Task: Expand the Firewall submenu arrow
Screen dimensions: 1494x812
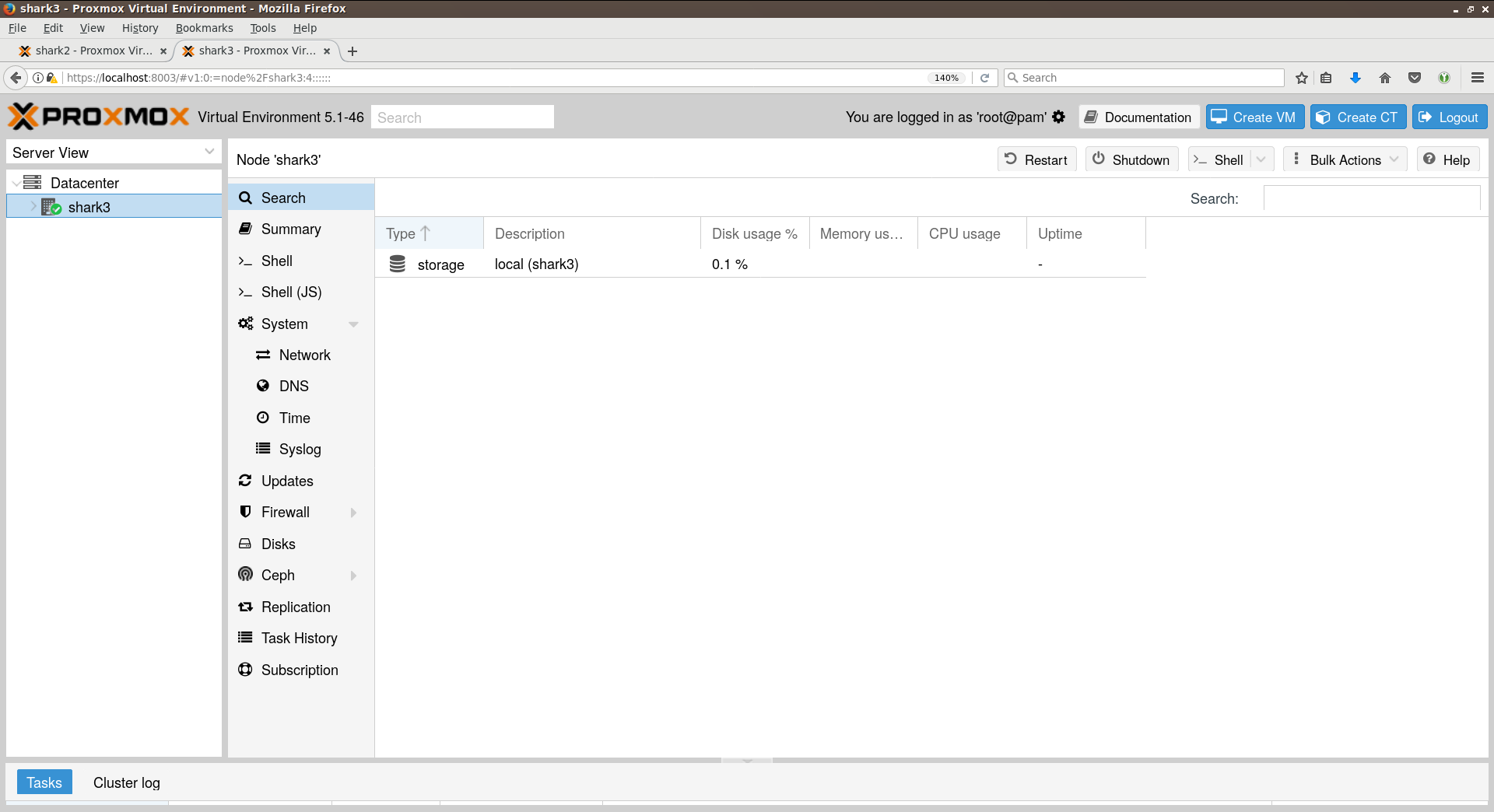Action: [x=353, y=513]
